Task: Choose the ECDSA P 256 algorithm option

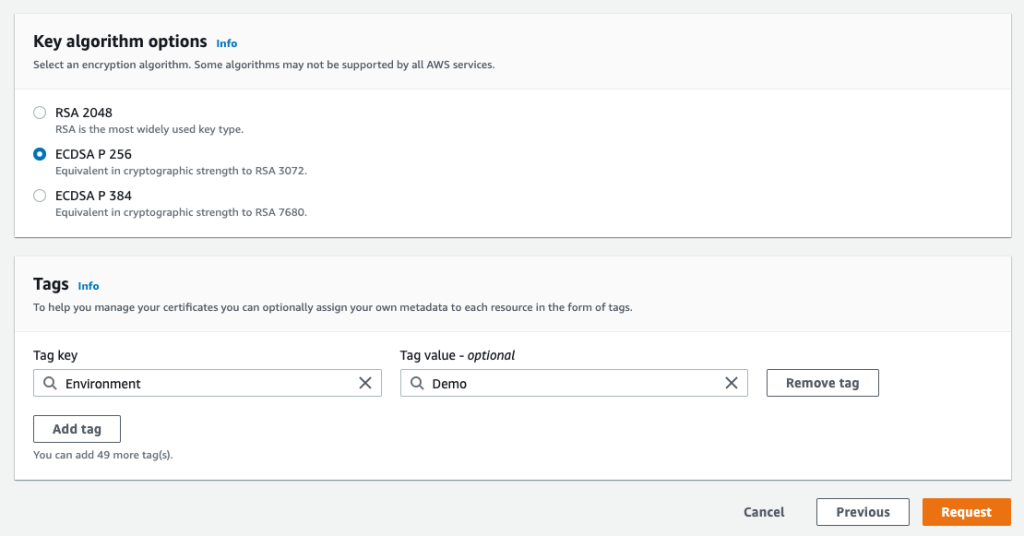Action: pos(40,154)
